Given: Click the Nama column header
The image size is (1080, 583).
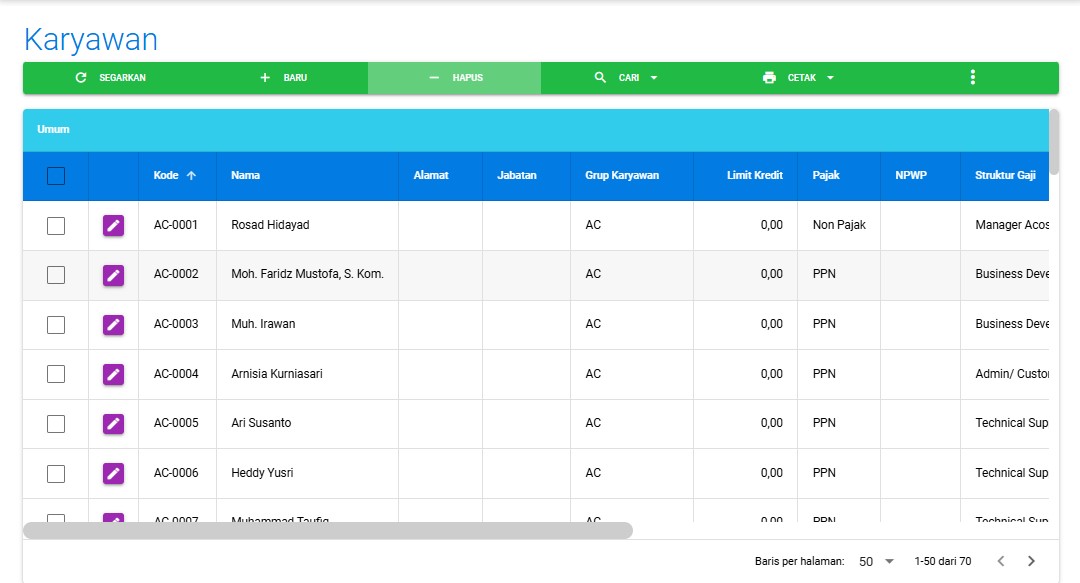Looking at the screenshot, I should coord(245,176).
